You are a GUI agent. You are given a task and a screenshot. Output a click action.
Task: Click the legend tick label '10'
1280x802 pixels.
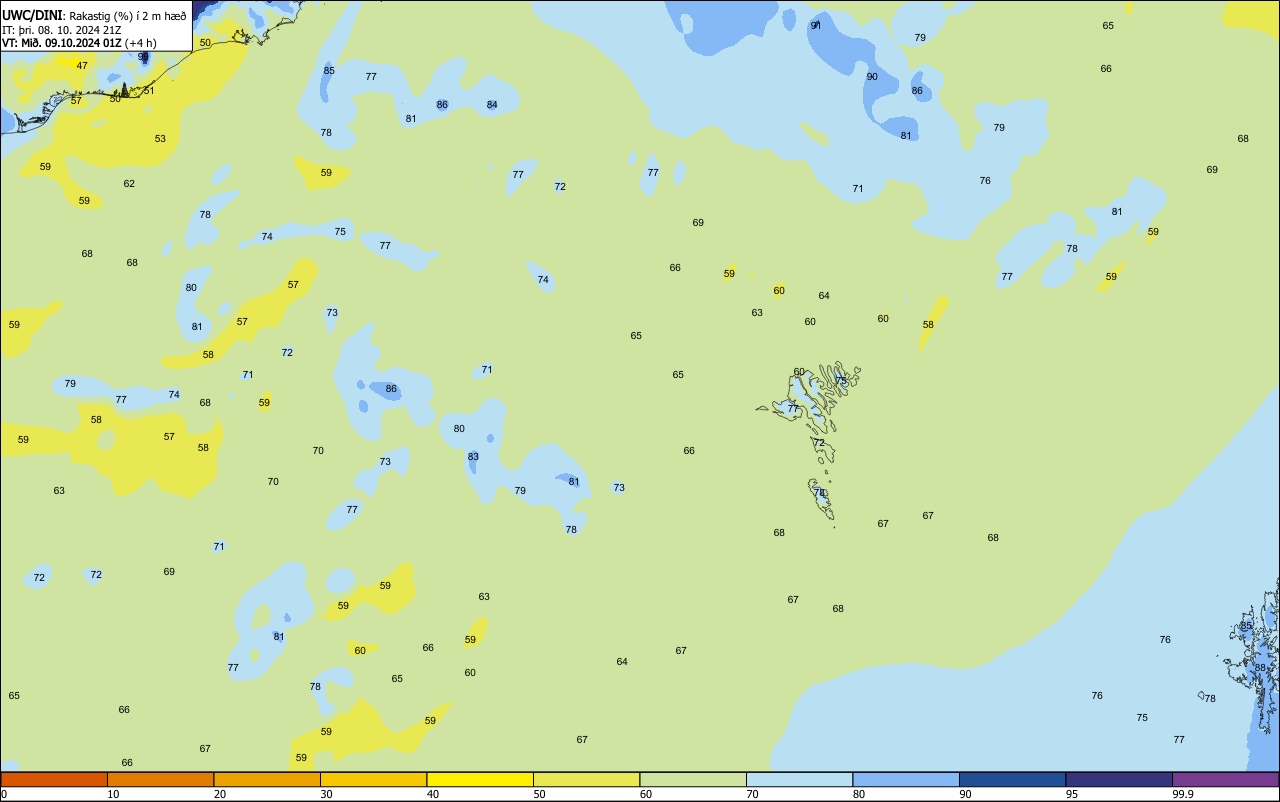coord(113,794)
